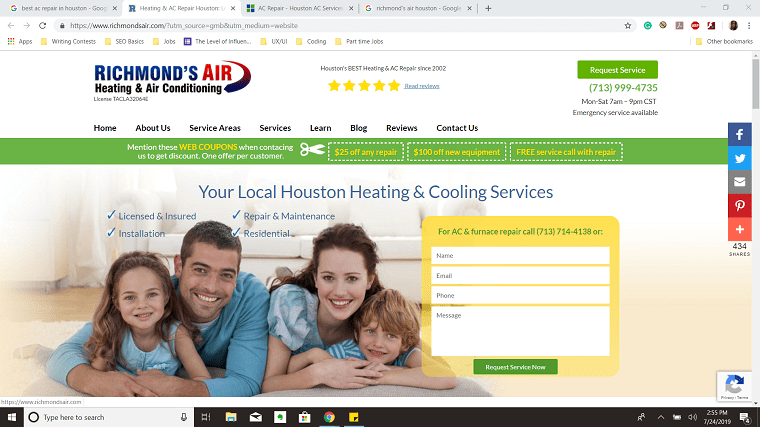Open more sharing options plus icon
Image resolution: width=760 pixels, height=427 pixels.
[739, 229]
